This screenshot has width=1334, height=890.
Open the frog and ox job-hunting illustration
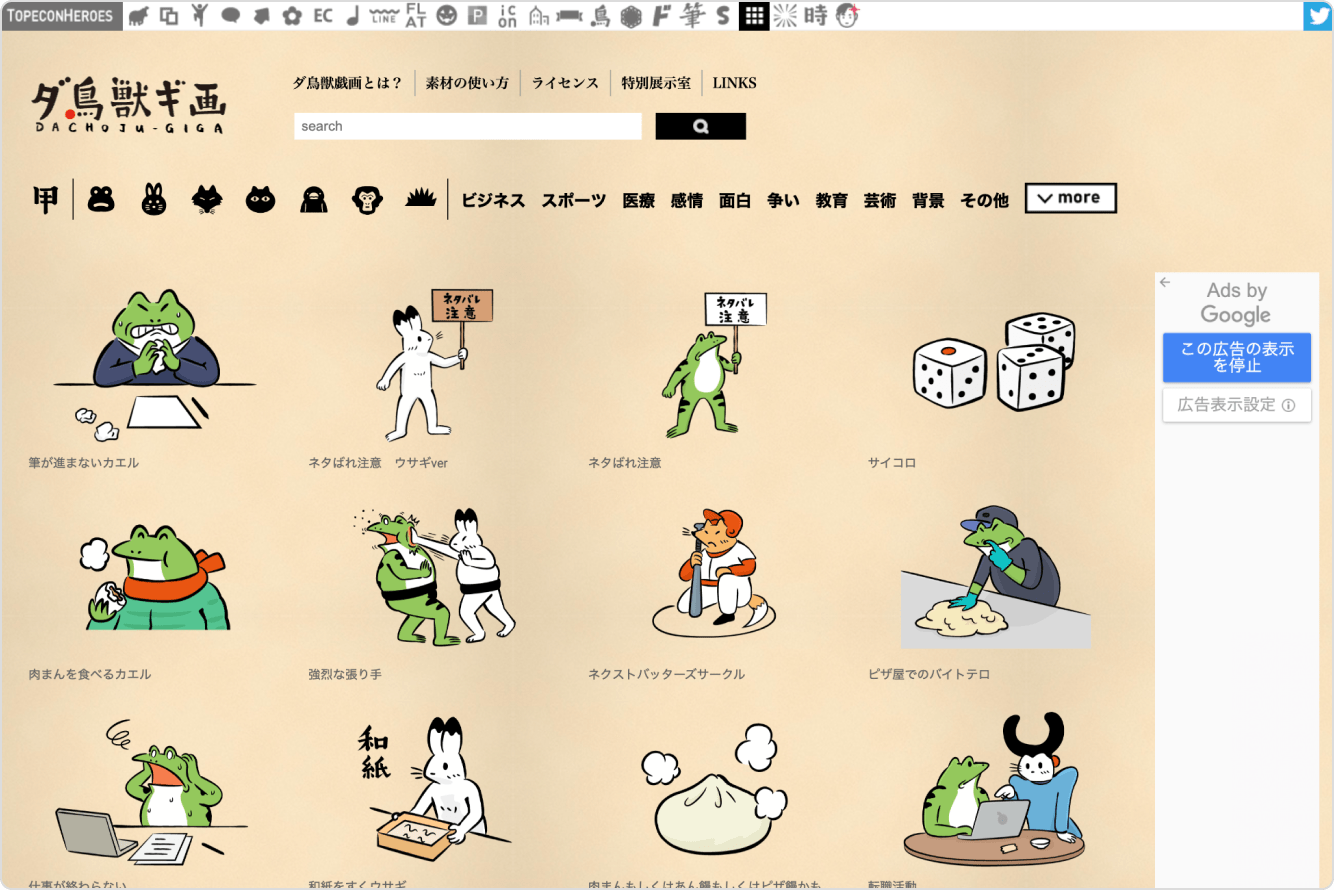click(995, 790)
